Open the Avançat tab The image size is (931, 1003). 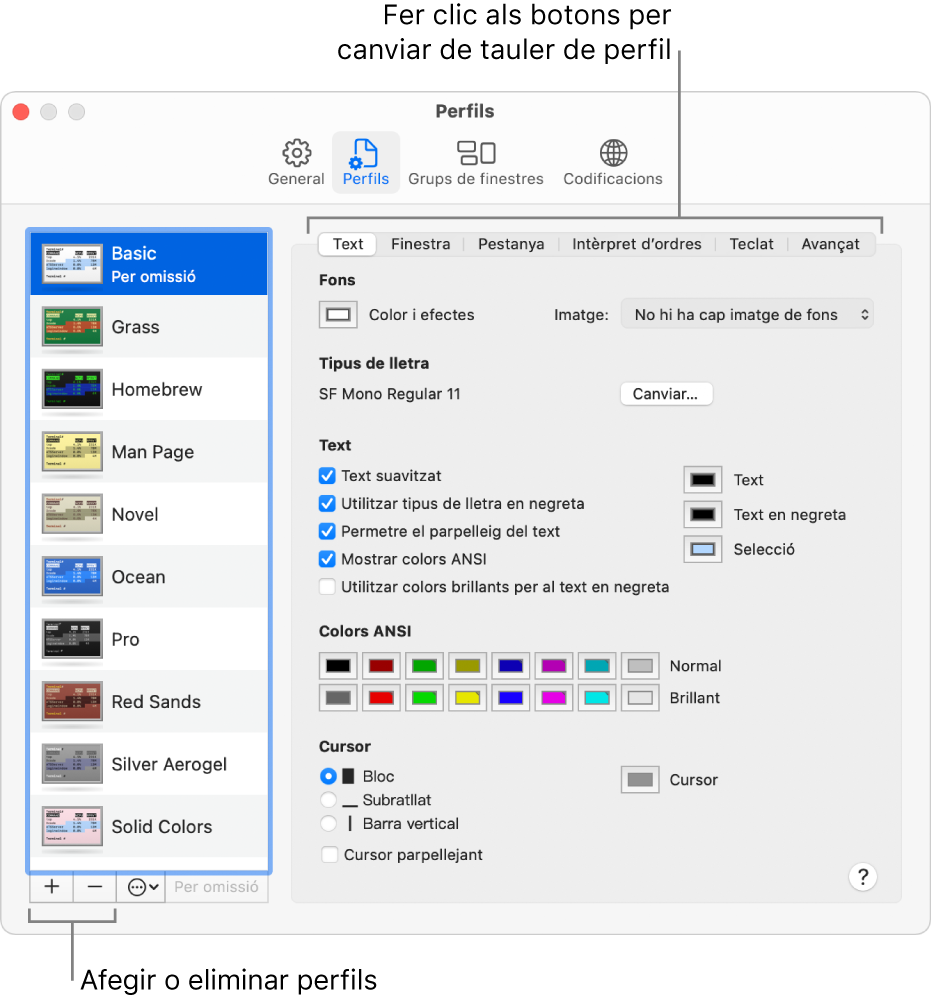click(830, 244)
